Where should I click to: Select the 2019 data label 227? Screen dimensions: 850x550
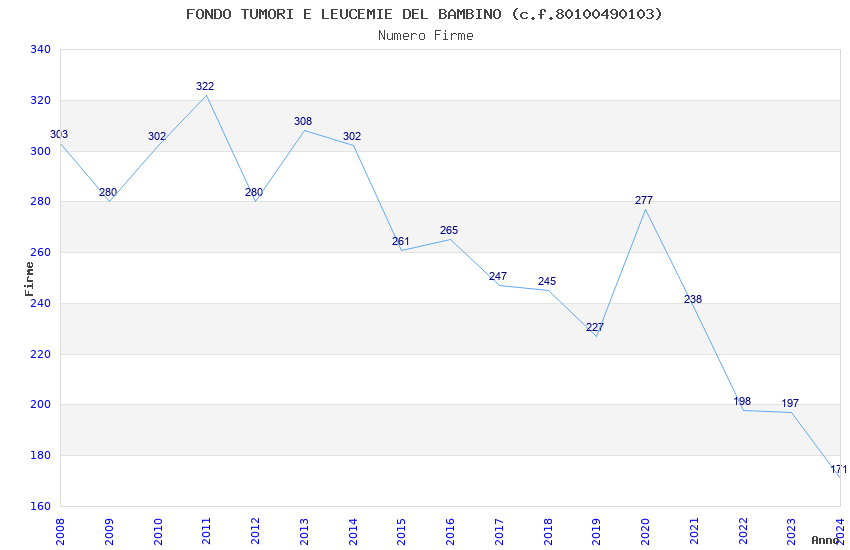coord(595,328)
